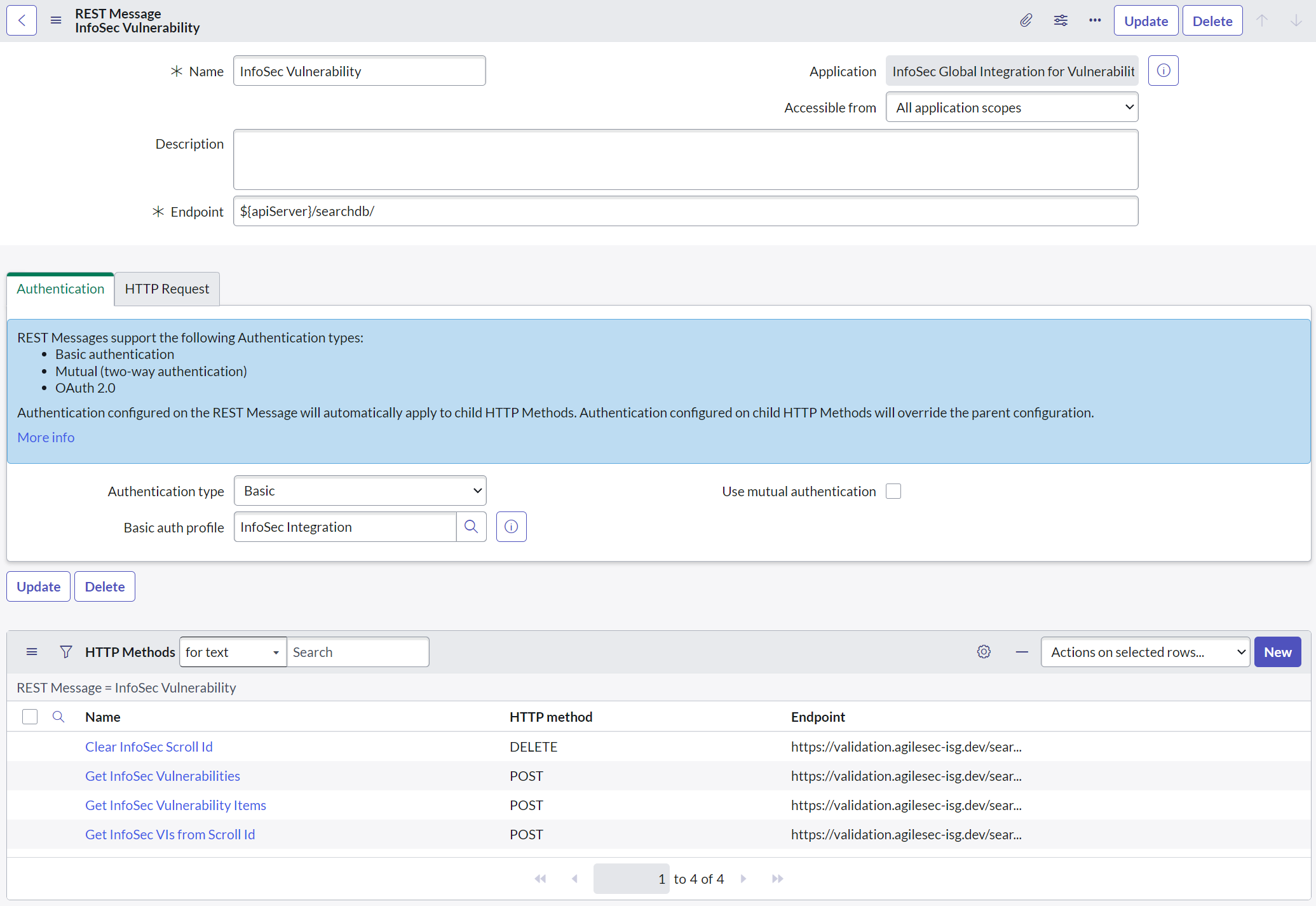Go to next page of list
Viewport: 1316px width, 906px height.
[743, 879]
